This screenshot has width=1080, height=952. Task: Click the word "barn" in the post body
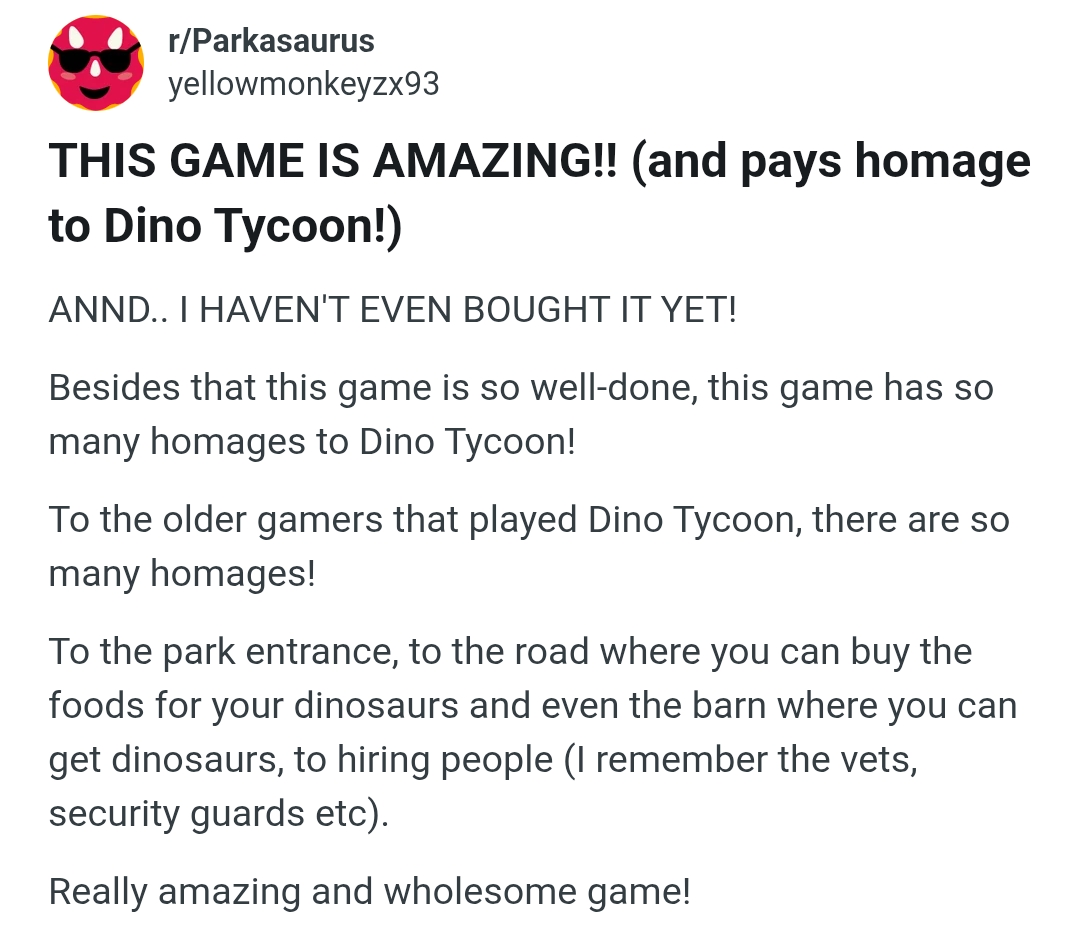tap(796, 706)
